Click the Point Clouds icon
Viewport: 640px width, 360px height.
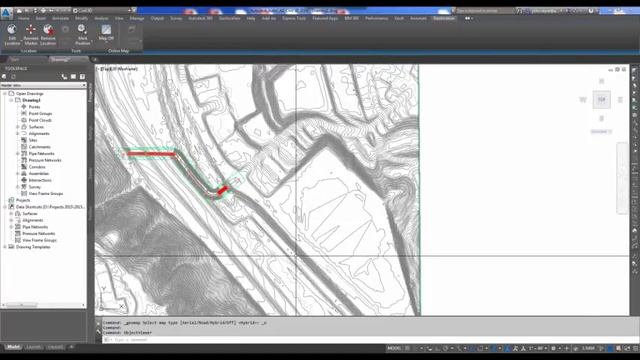click(x=24, y=120)
